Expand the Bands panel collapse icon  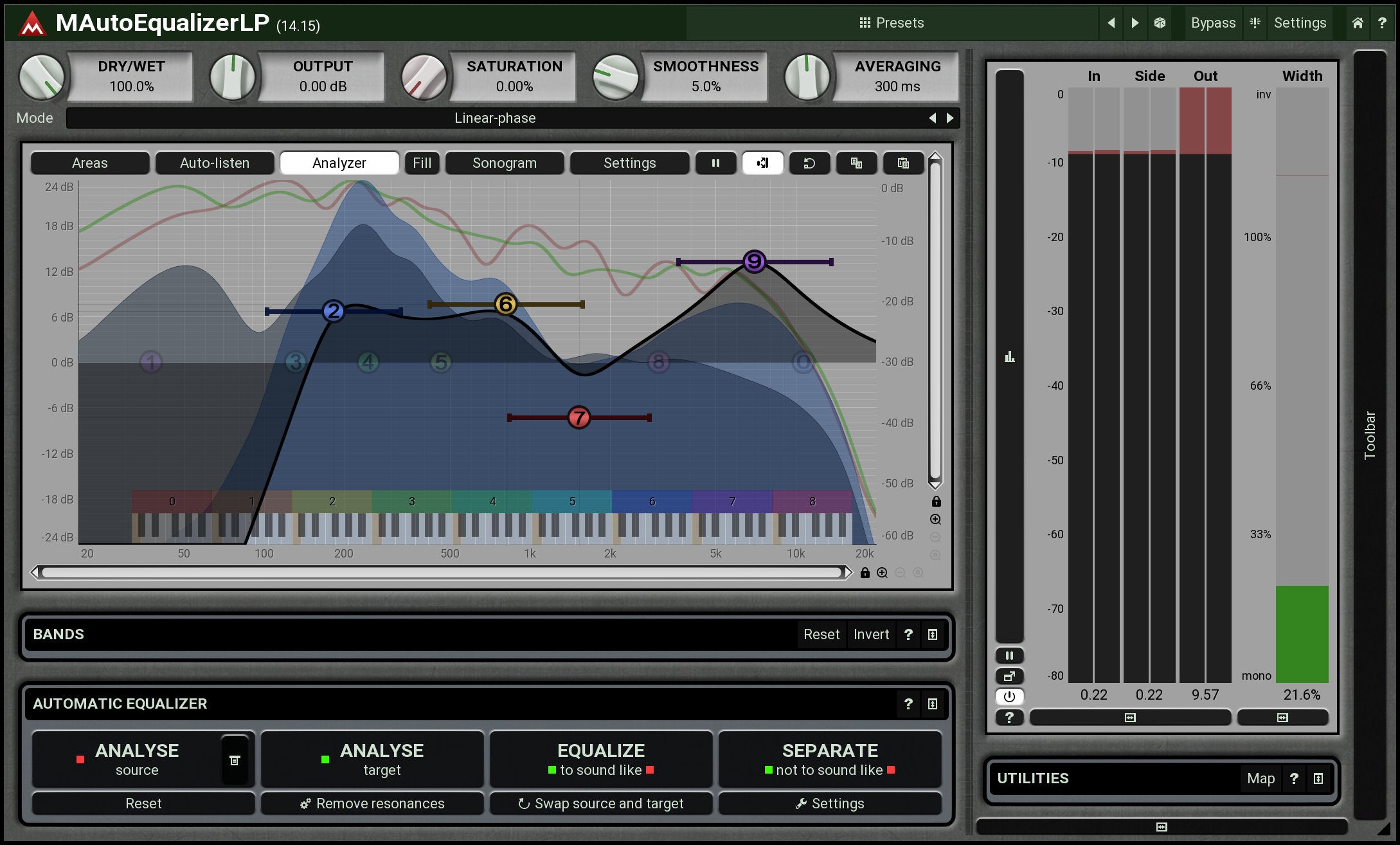pos(933,635)
